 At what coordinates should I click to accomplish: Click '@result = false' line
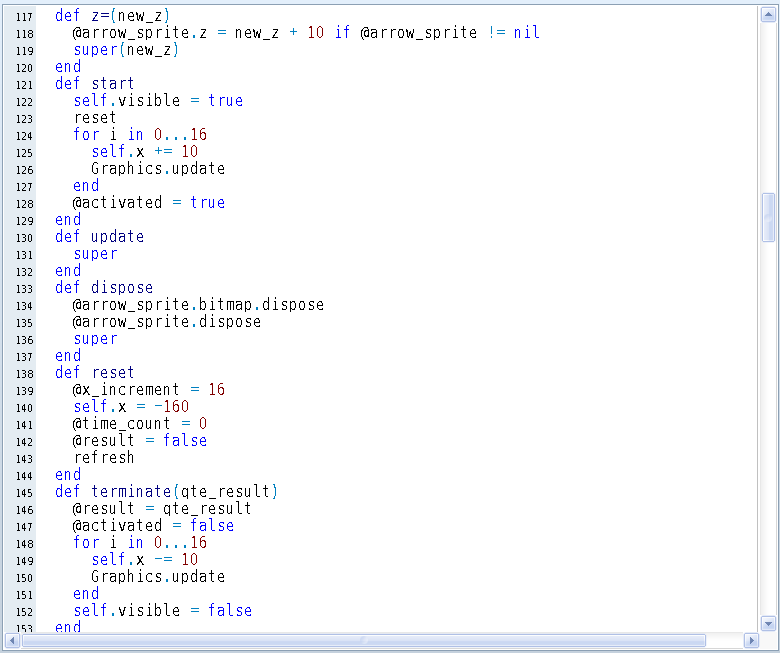(140, 440)
